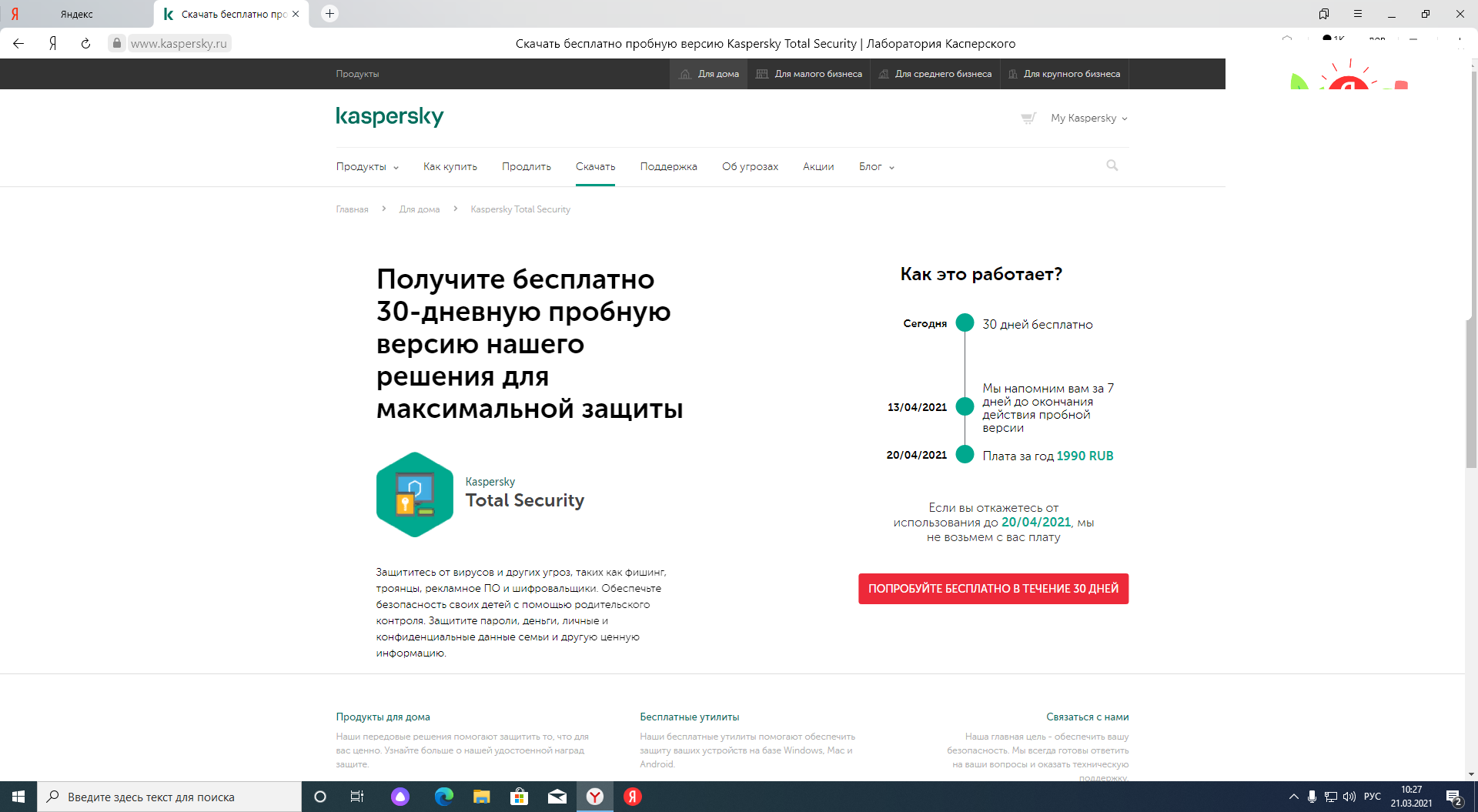Expand the Продукты navigation dropdown

367,167
